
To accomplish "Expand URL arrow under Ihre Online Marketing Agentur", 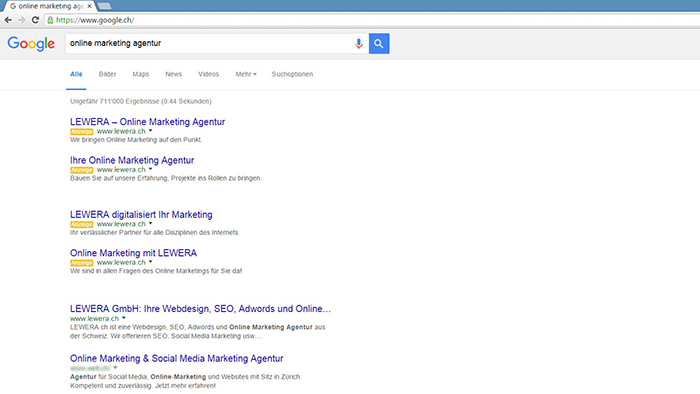I will coord(150,169).
